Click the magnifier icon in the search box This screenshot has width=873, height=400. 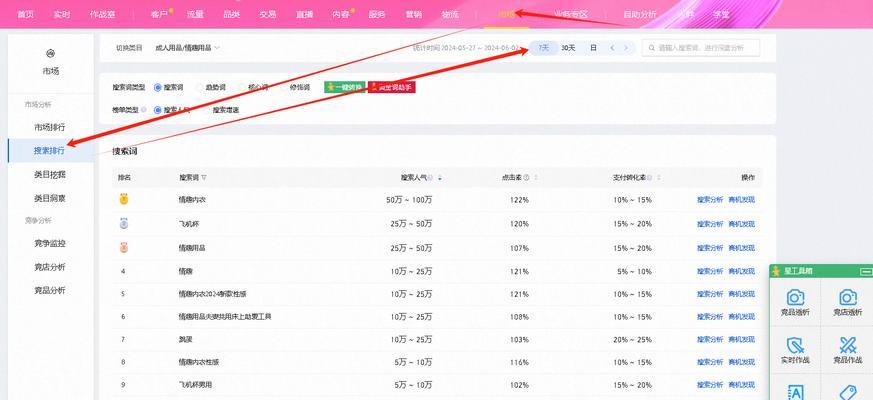[x=651, y=48]
